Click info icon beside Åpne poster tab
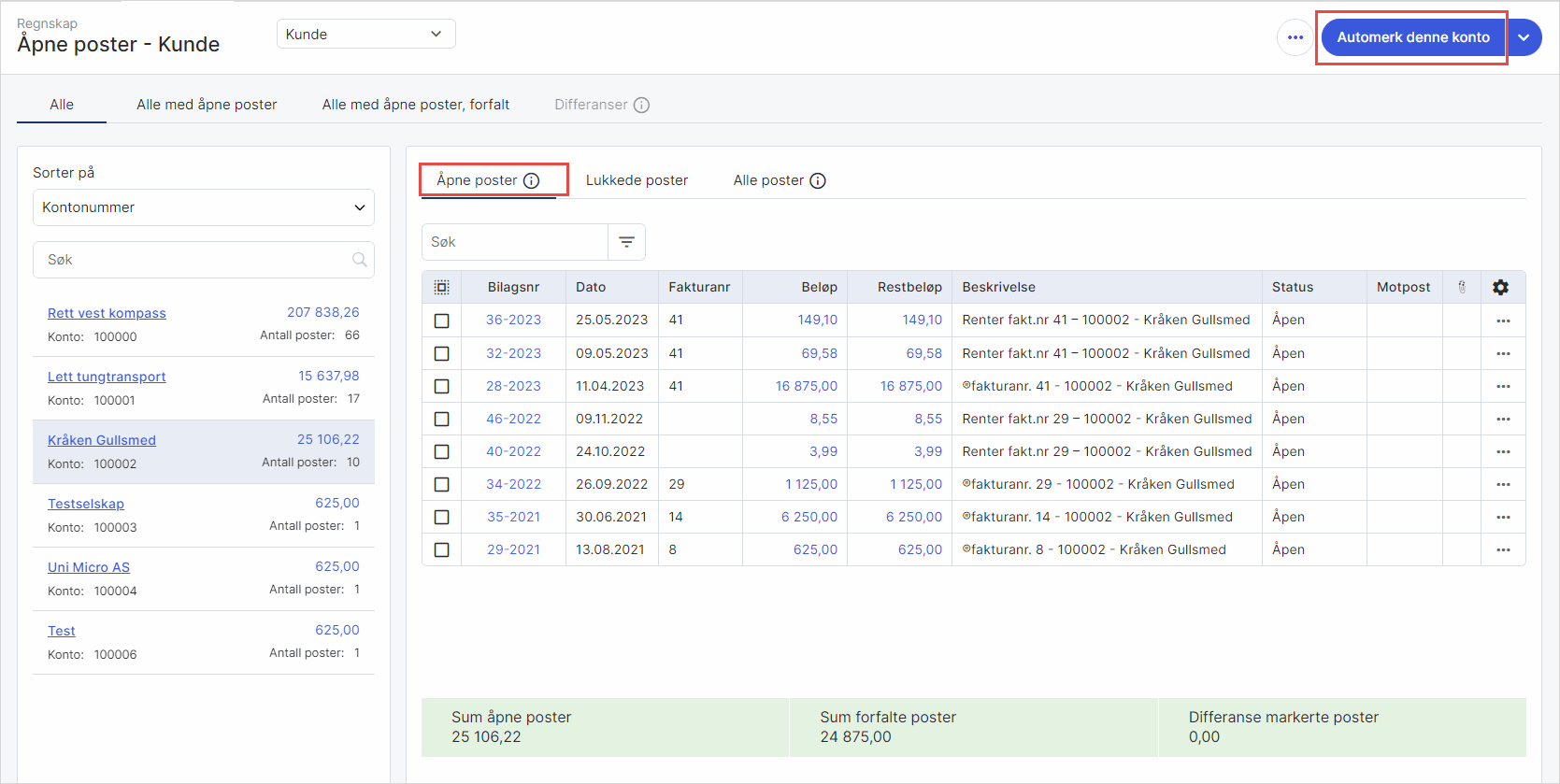The height and width of the screenshot is (784, 1560). click(532, 180)
